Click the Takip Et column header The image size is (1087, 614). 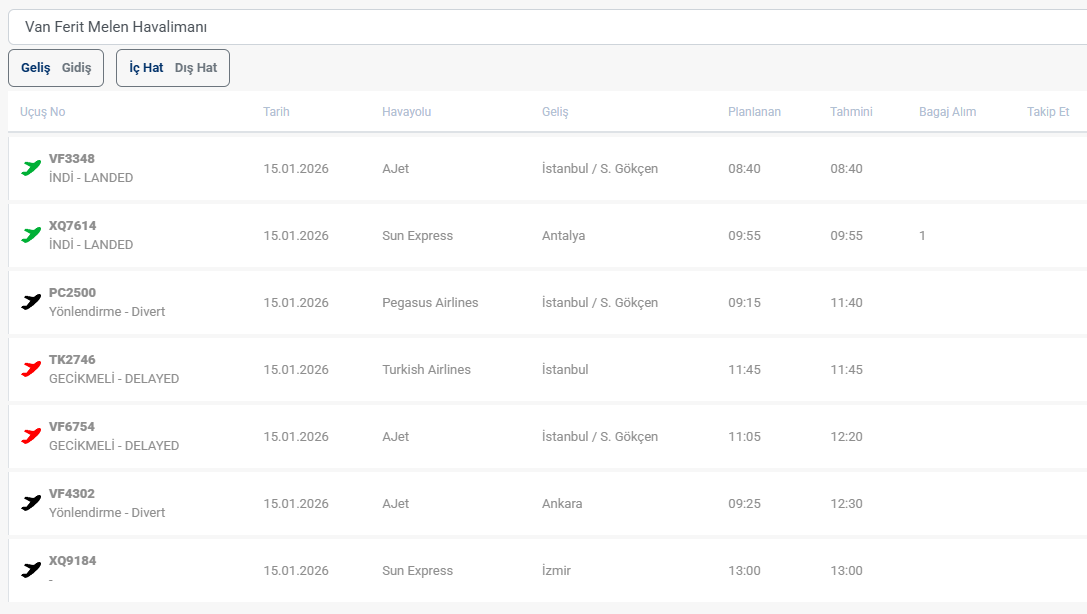click(1048, 112)
